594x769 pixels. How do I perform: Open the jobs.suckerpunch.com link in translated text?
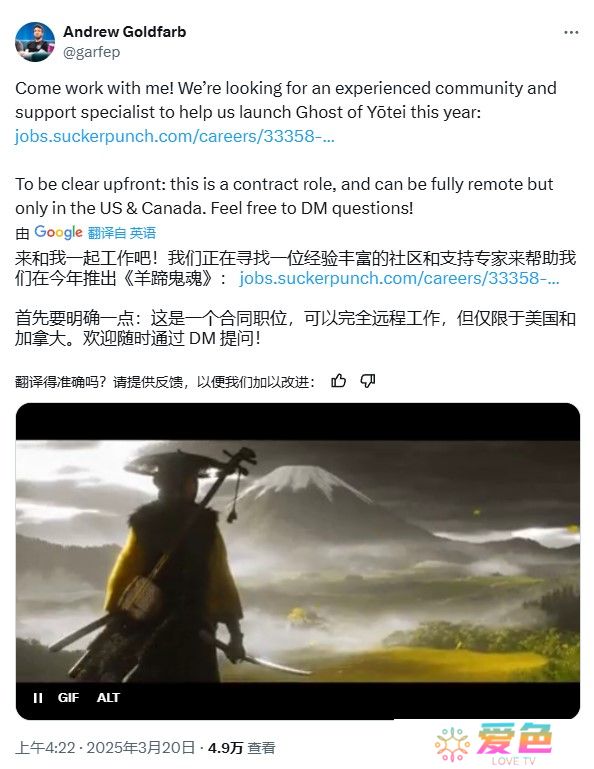click(399, 278)
